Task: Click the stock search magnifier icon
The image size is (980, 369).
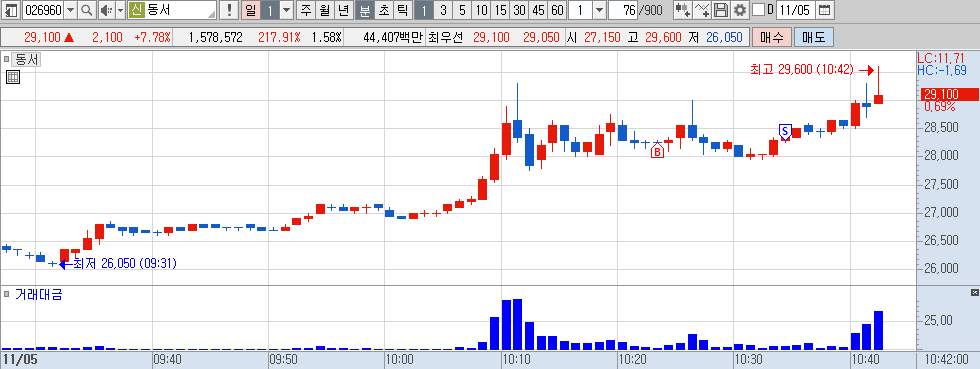Action: pos(87,10)
